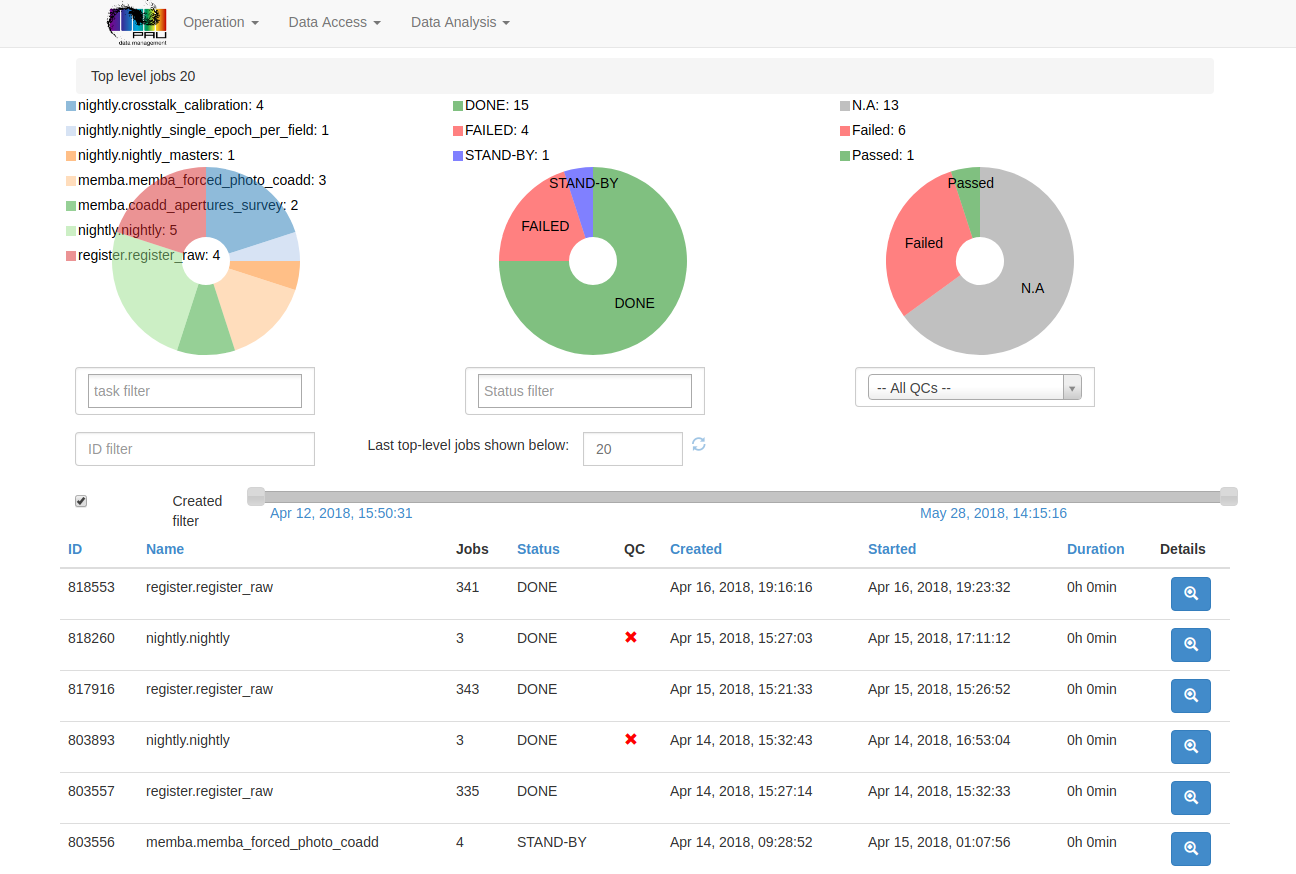Open details for job 818260
1296x874 pixels.
coord(1190,644)
